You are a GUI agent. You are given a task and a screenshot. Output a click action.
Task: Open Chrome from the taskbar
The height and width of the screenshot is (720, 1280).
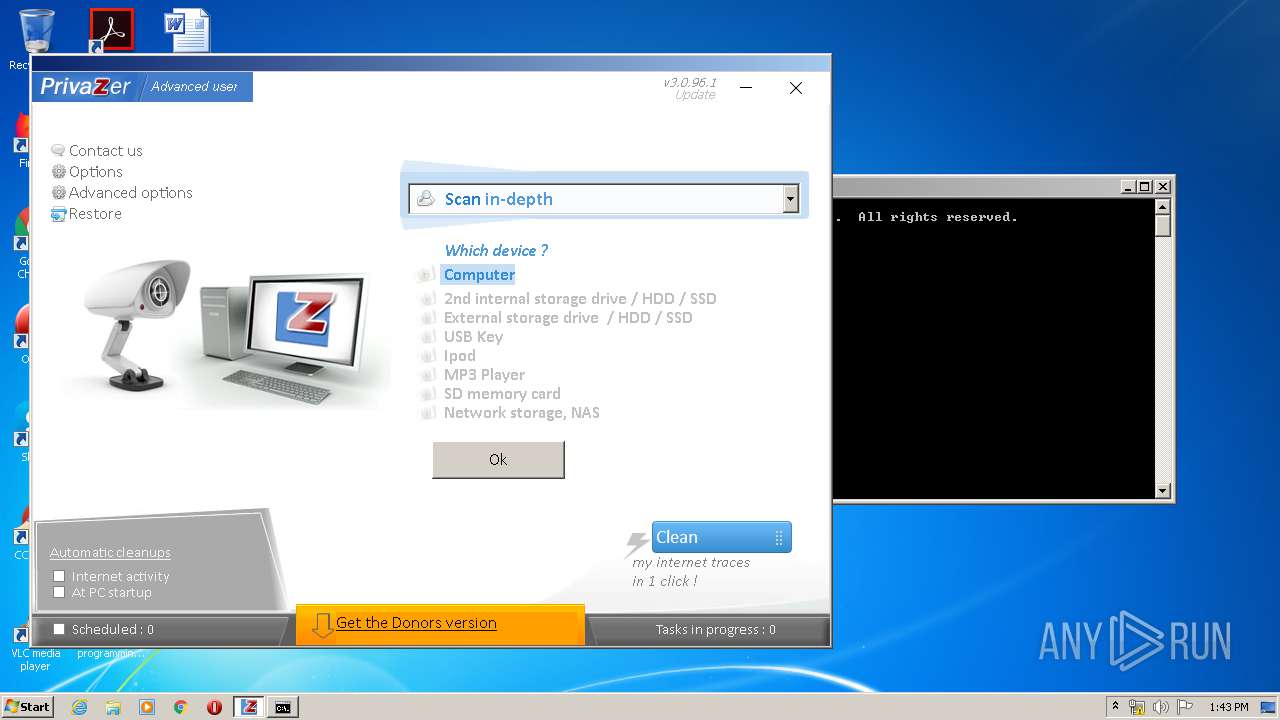[181, 707]
